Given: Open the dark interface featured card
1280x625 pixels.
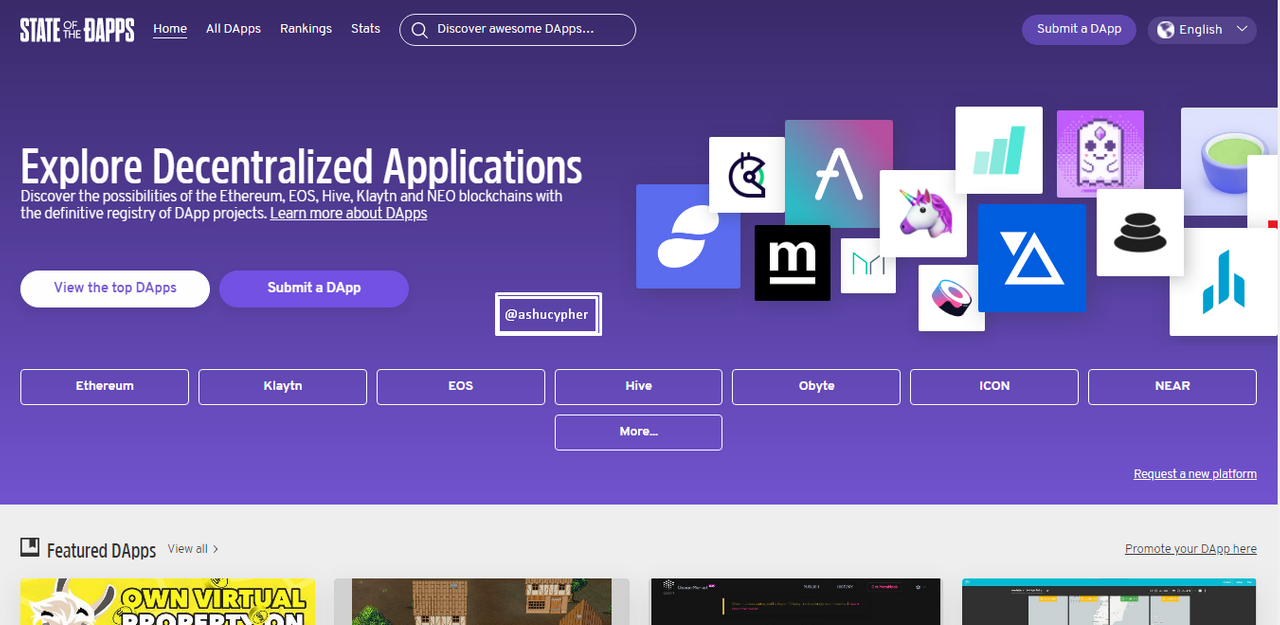Looking at the screenshot, I should tap(796, 602).
